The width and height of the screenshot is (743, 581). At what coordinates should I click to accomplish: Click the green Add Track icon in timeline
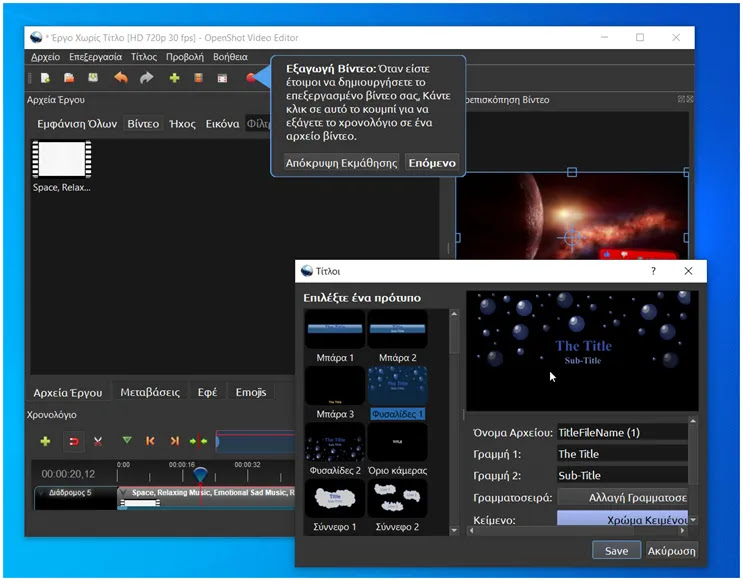tap(45, 441)
